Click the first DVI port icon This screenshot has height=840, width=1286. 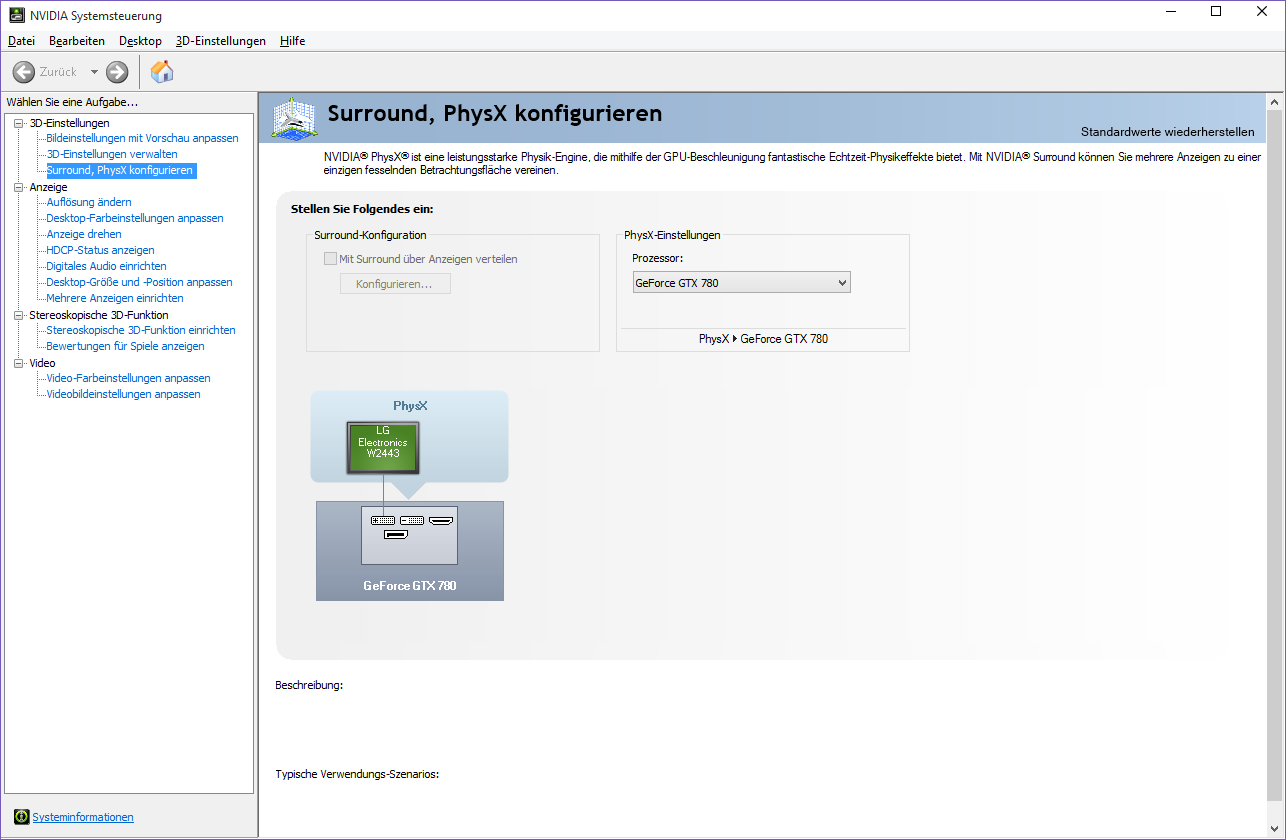pyautogui.click(x=383, y=521)
